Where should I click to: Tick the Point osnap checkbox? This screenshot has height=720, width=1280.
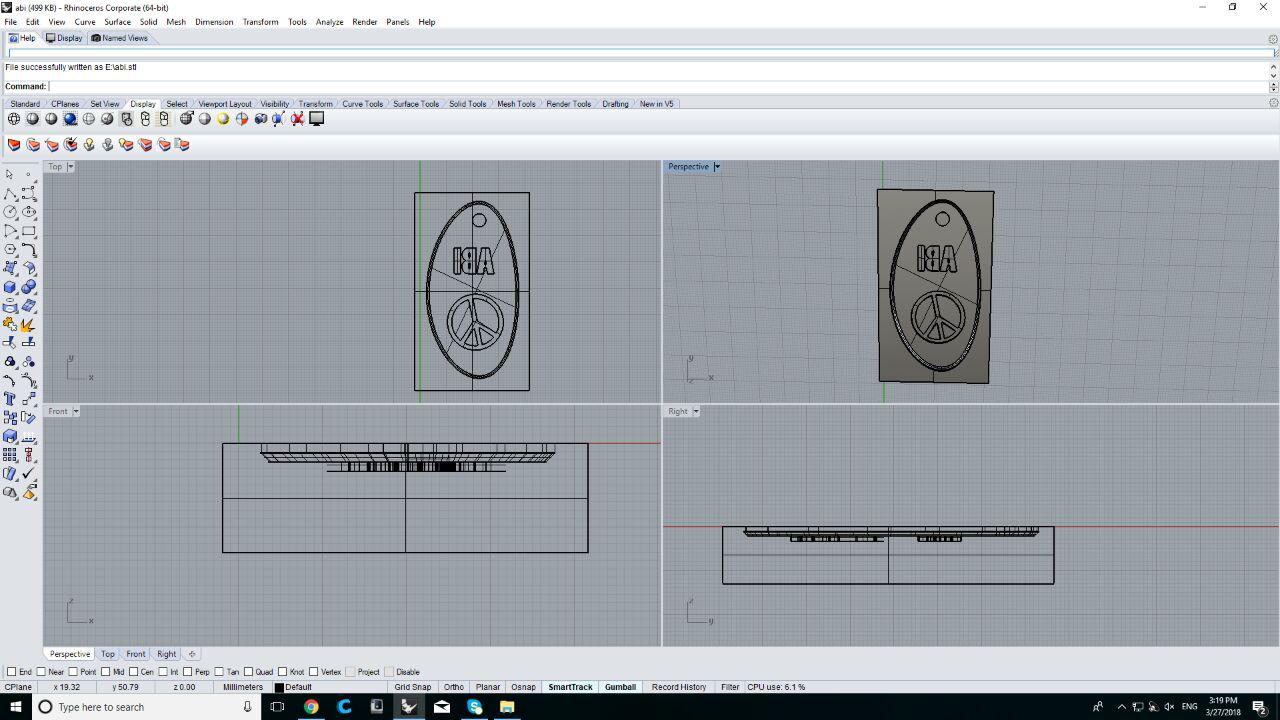74,672
